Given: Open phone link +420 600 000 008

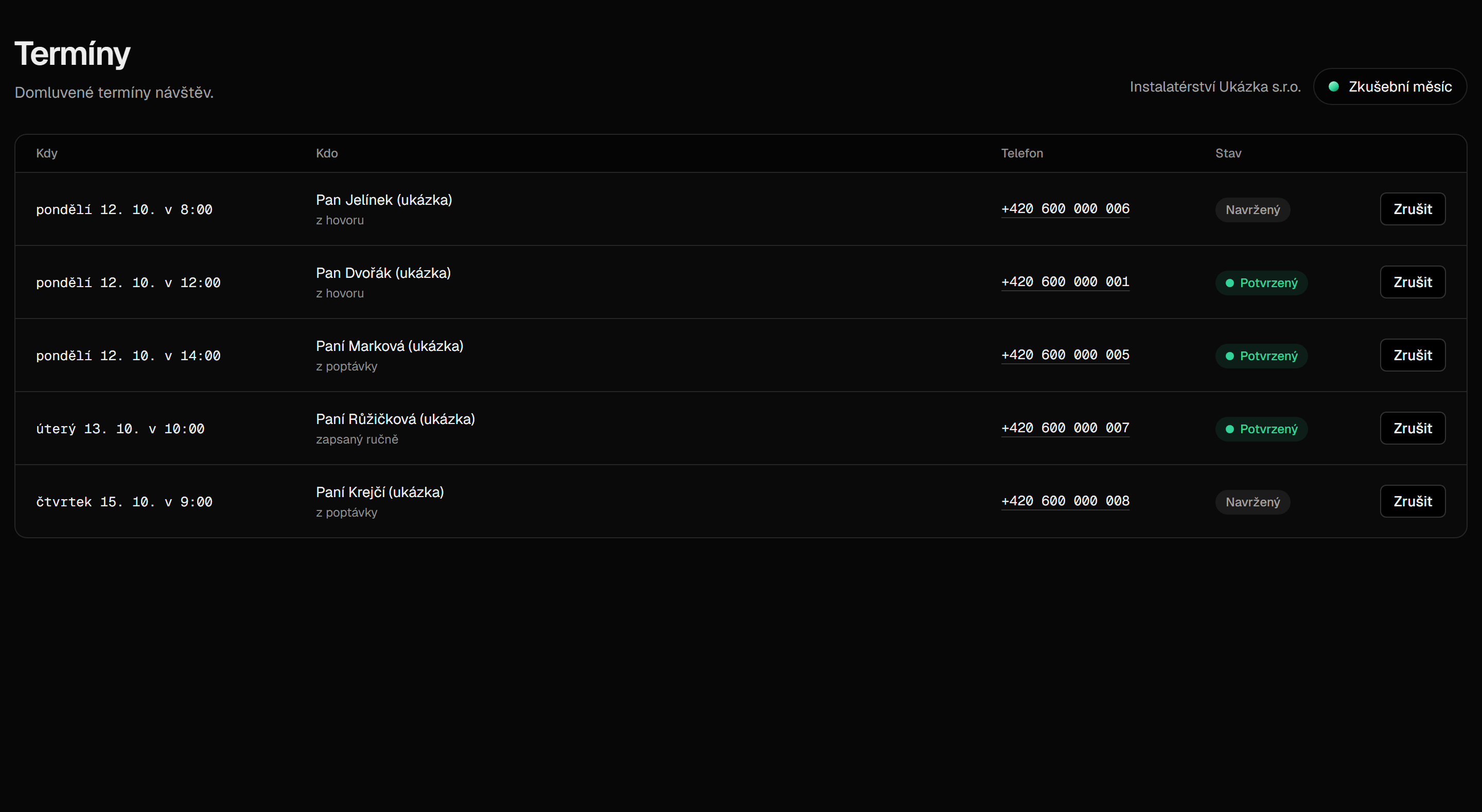Looking at the screenshot, I should click(x=1066, y=501).
